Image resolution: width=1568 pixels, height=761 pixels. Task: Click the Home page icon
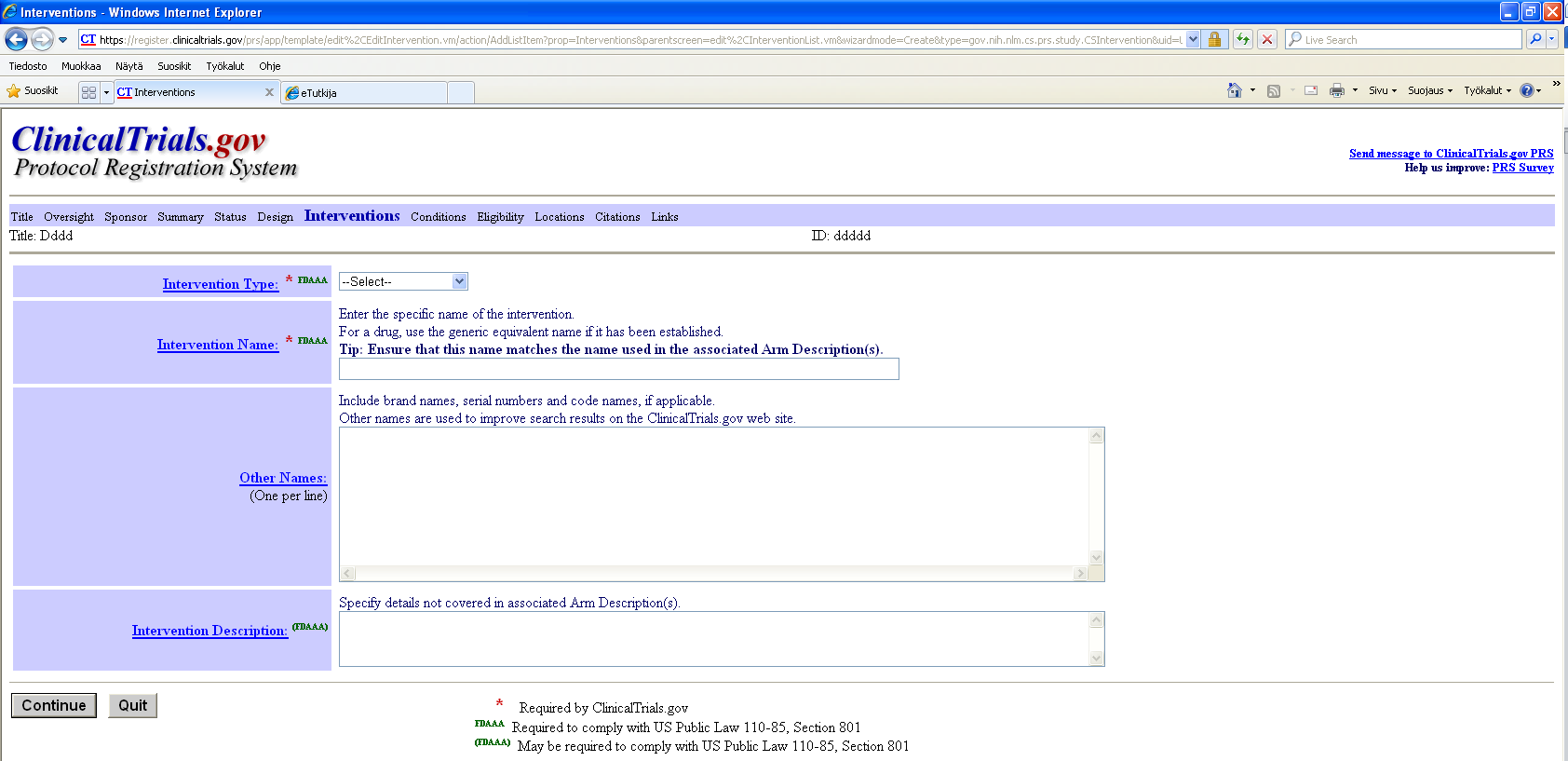click(1235, 90)
